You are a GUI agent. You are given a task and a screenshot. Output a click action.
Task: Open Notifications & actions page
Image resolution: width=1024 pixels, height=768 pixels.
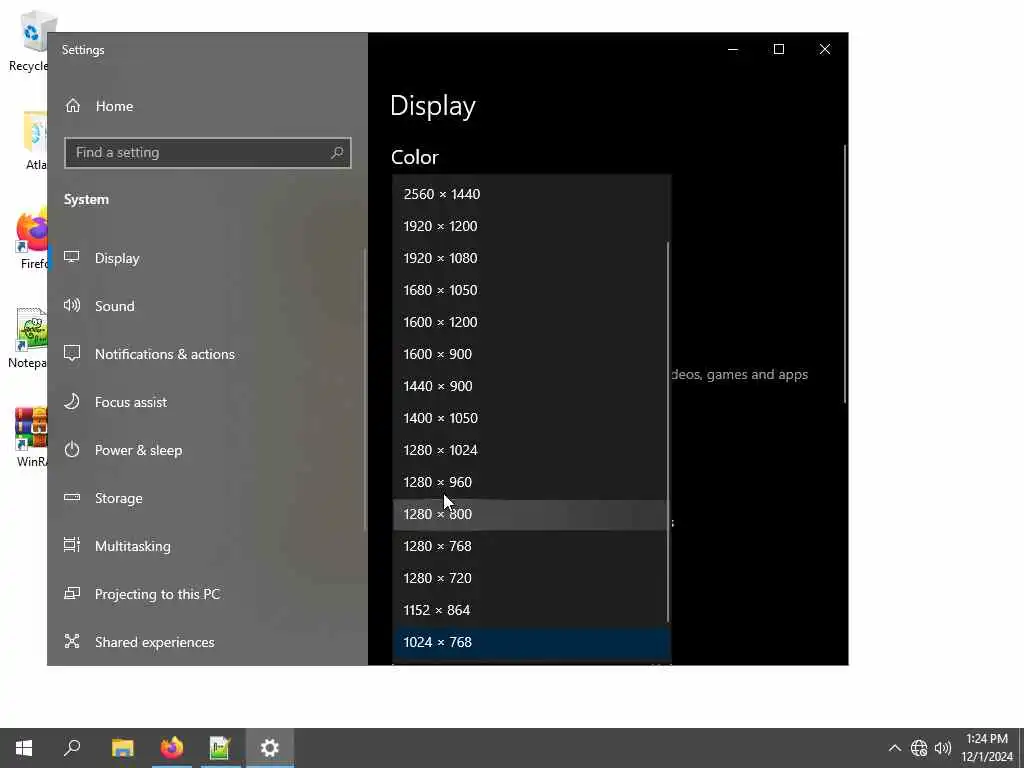206,354
